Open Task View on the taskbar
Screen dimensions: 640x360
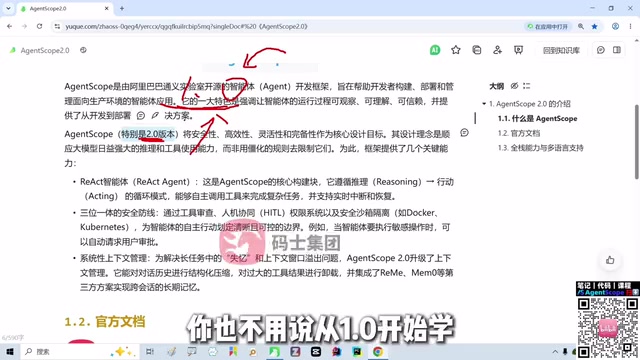(150, 352)
